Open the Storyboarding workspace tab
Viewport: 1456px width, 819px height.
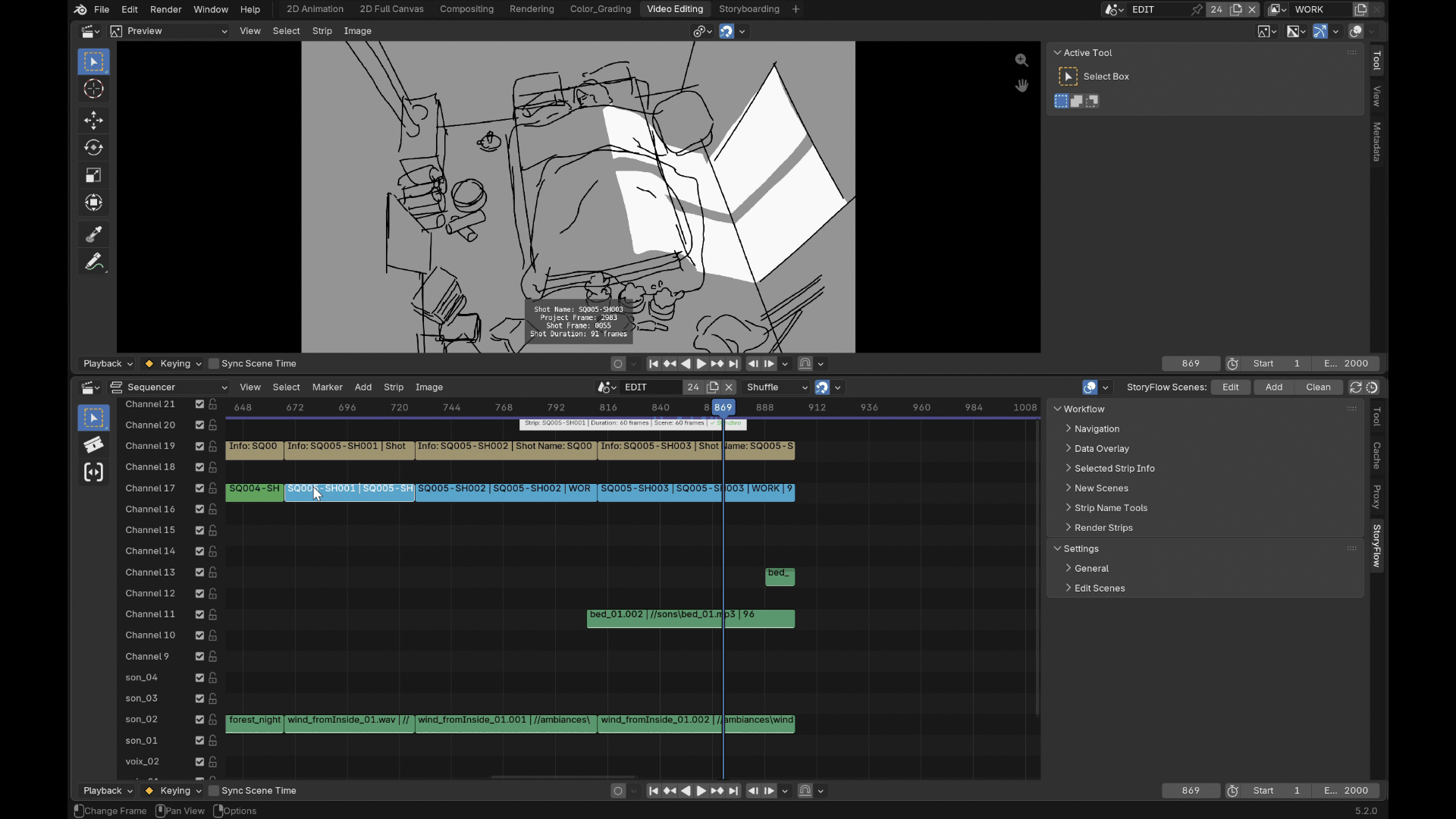point(748,9)
